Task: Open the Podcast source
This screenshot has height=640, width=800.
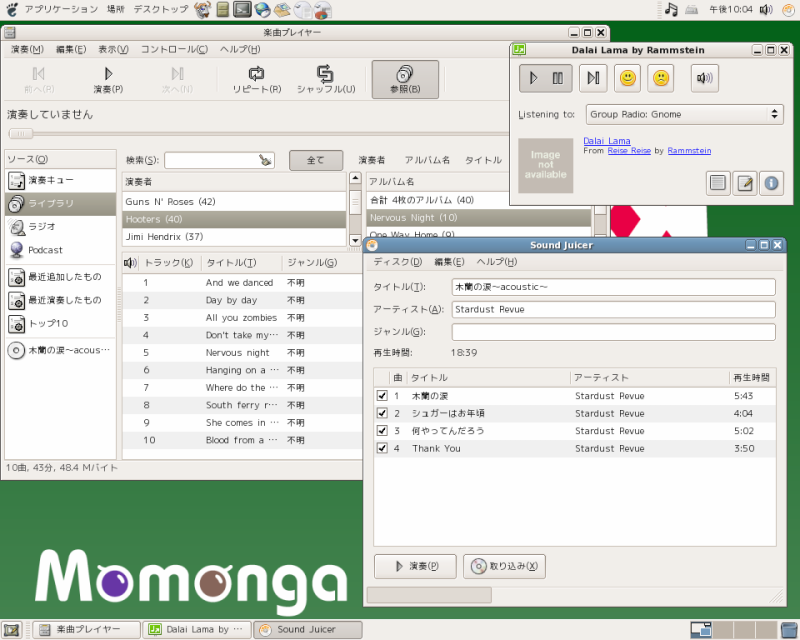Action: (x=61, y=250)
